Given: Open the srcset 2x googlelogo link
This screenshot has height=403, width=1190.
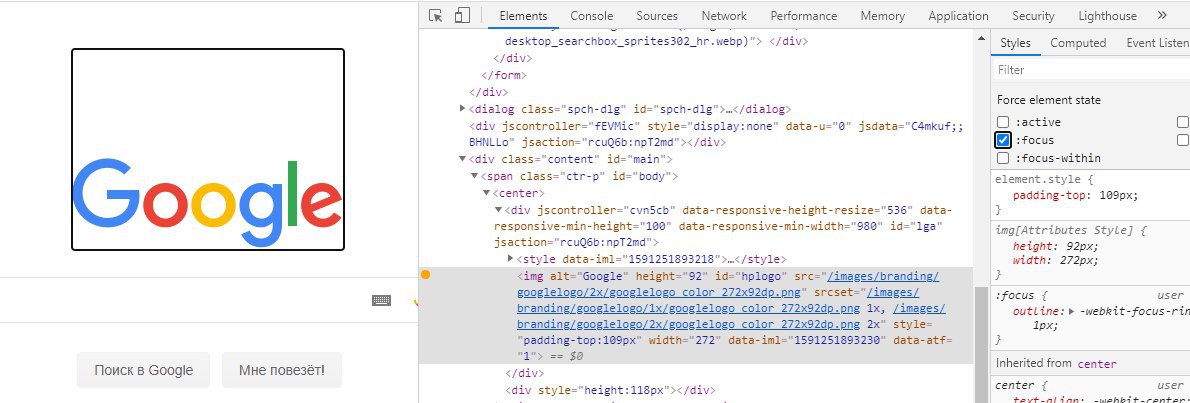Looking at the screenshot, I should pyautogui.click(x=732, y=317).
